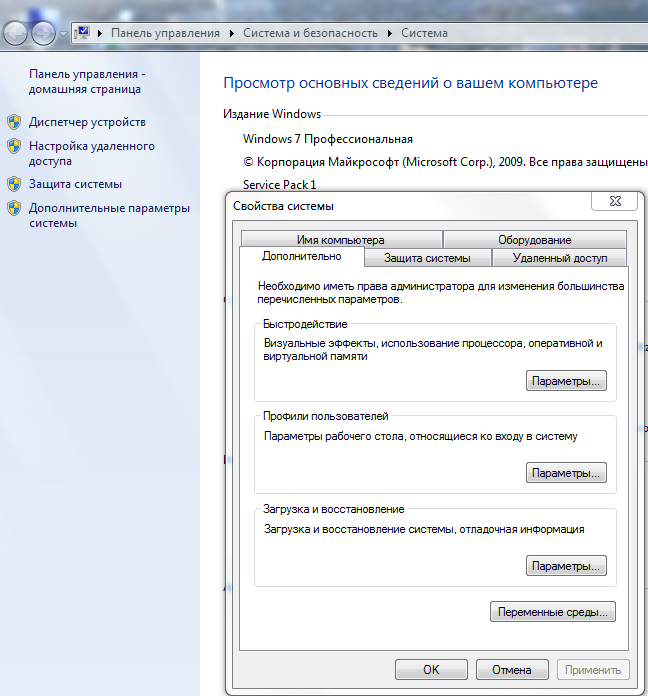Click the Forward navigation arrow
Screen dimensions: 648x696
pyautogui.click(x=43, y=33)
